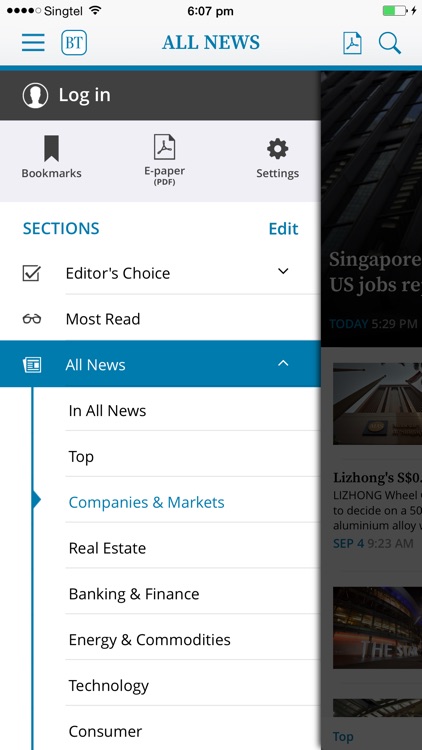Screen dimensions: 422x750
Task: Collapse All News chevron
Action: pyautogui.click(x=283, y=363)
